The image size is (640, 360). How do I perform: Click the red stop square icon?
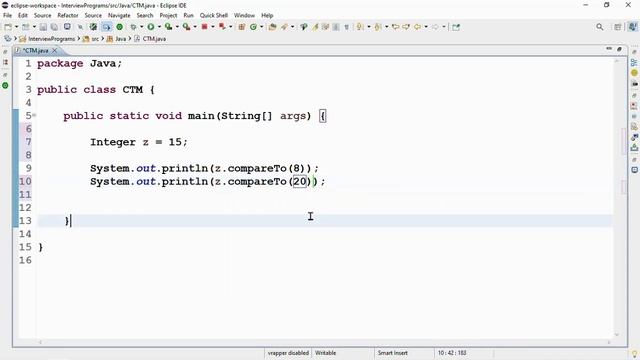pos(204,27)
